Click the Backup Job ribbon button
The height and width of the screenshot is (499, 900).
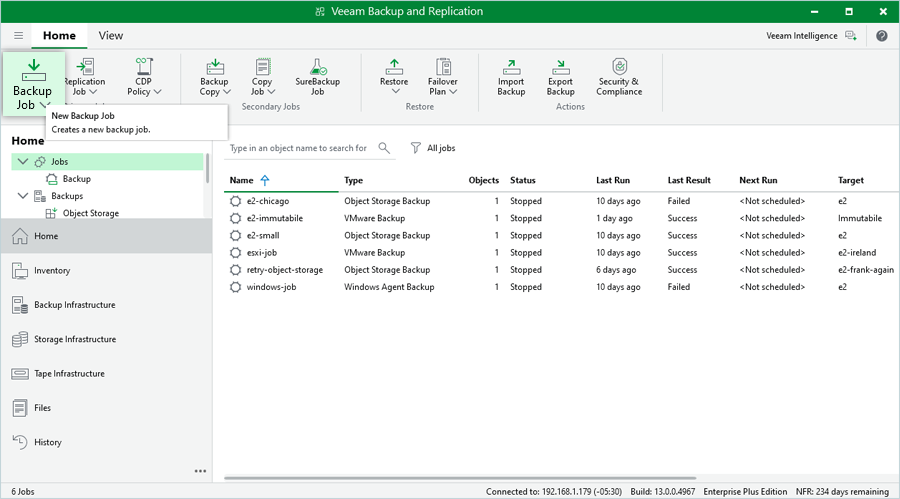pos(33,80)
